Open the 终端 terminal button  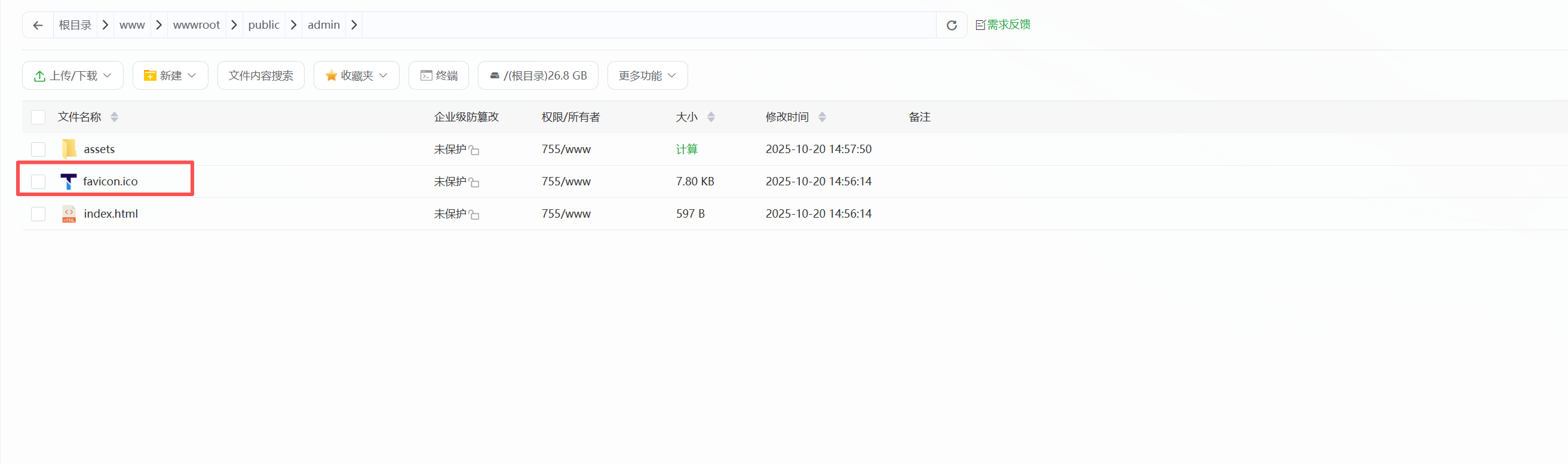coord(438,75)
